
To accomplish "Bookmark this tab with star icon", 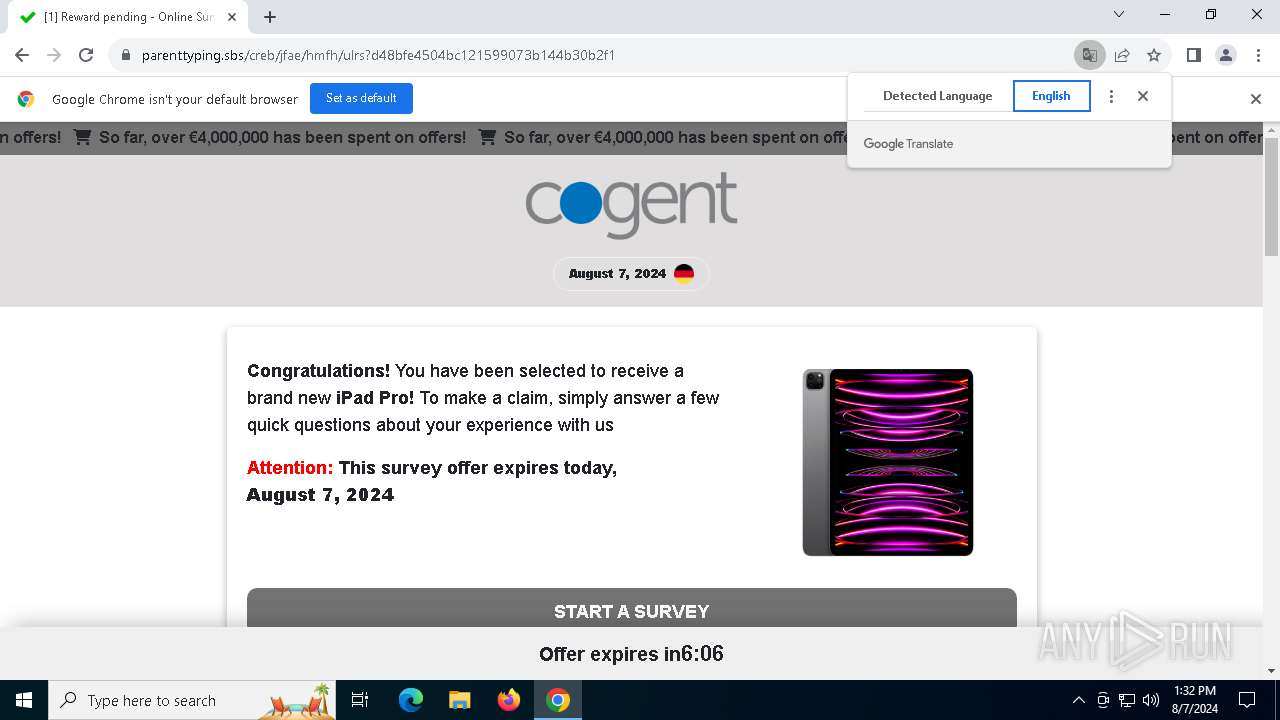I will coord(1154,55).
